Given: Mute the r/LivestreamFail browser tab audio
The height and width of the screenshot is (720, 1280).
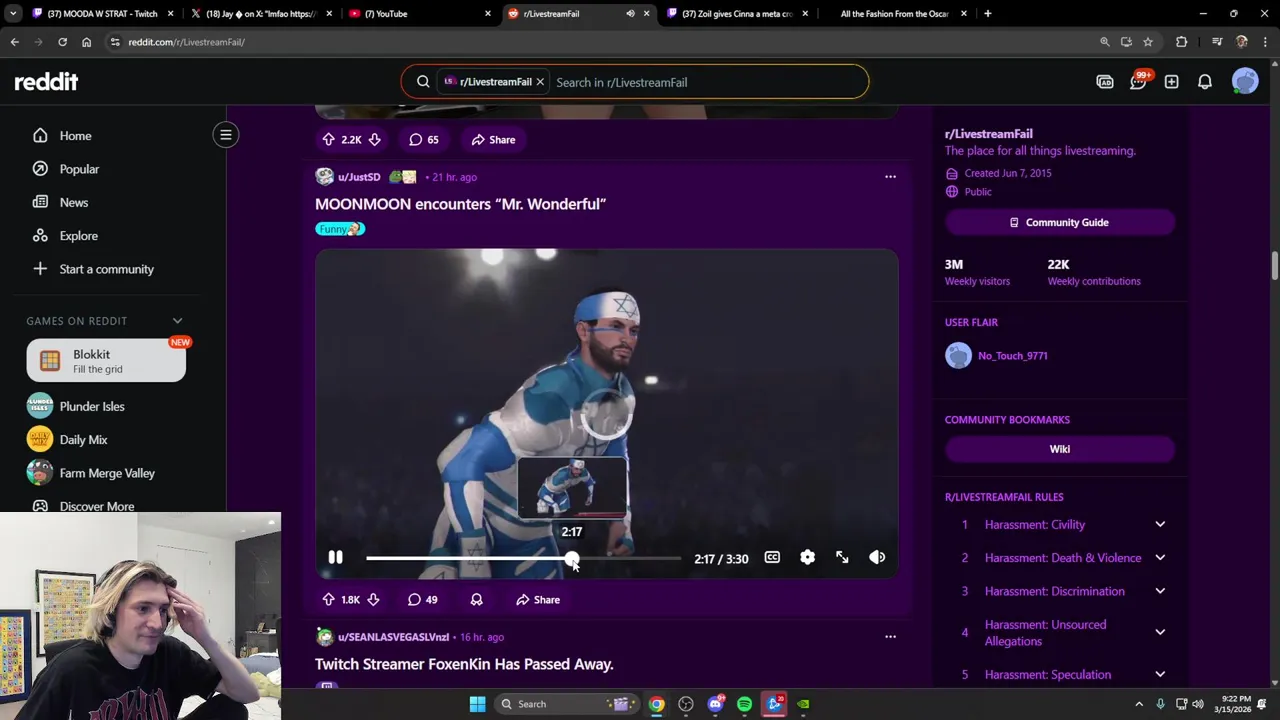Looking at the screenshot, I should click(x=630, y=14).
